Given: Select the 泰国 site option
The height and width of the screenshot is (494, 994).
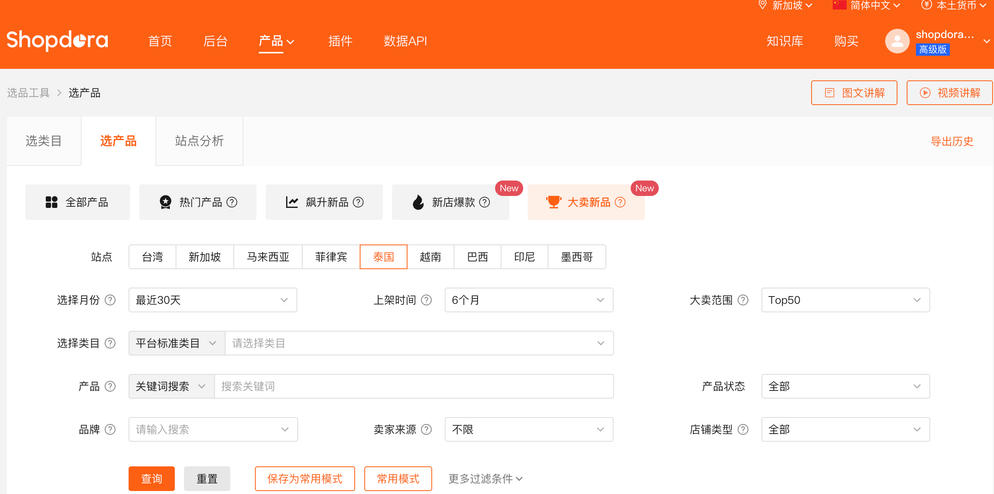Looking at the screenshot, I should [x=384, y=257].
